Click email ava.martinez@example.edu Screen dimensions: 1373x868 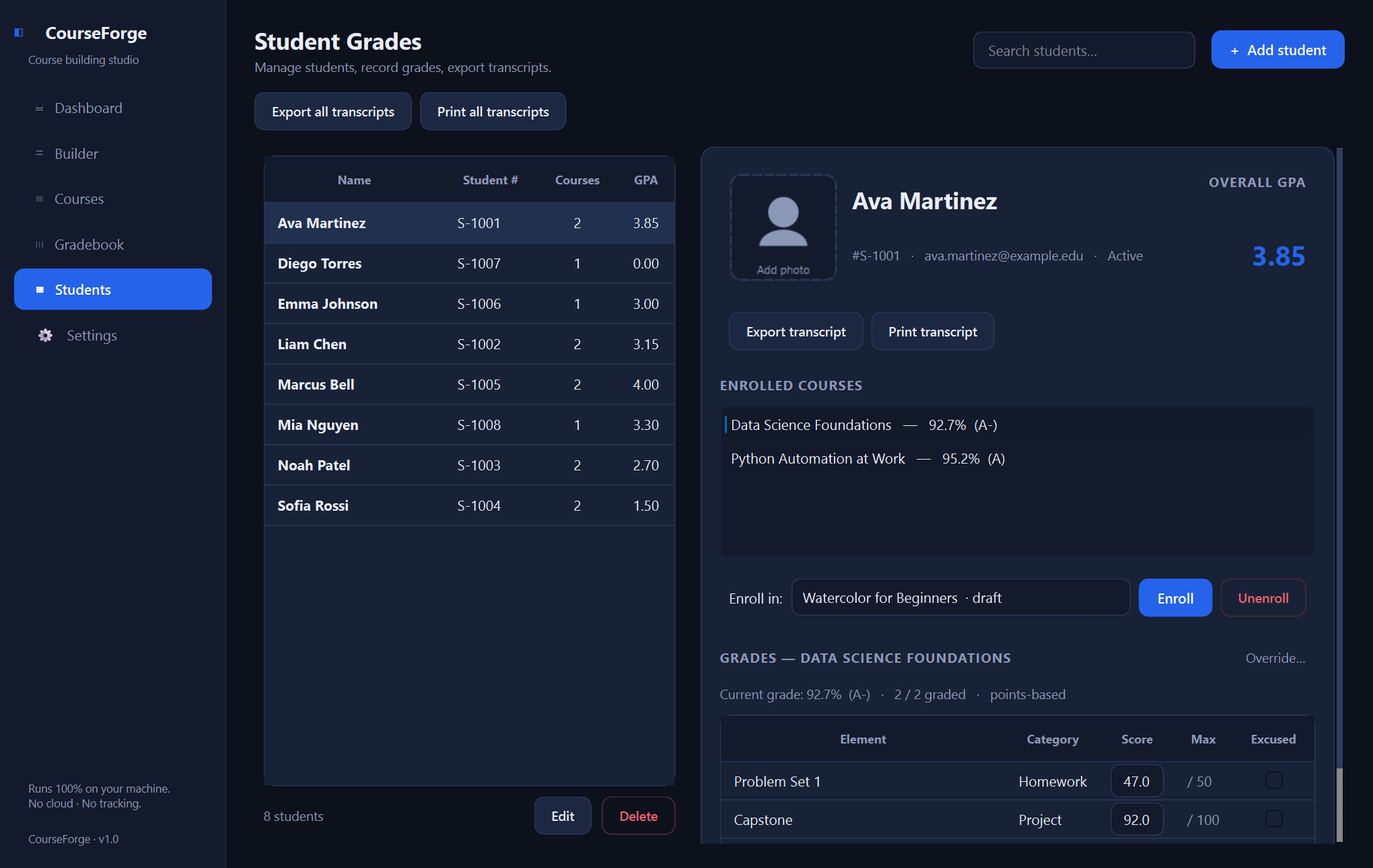(x=1004, y=256)
